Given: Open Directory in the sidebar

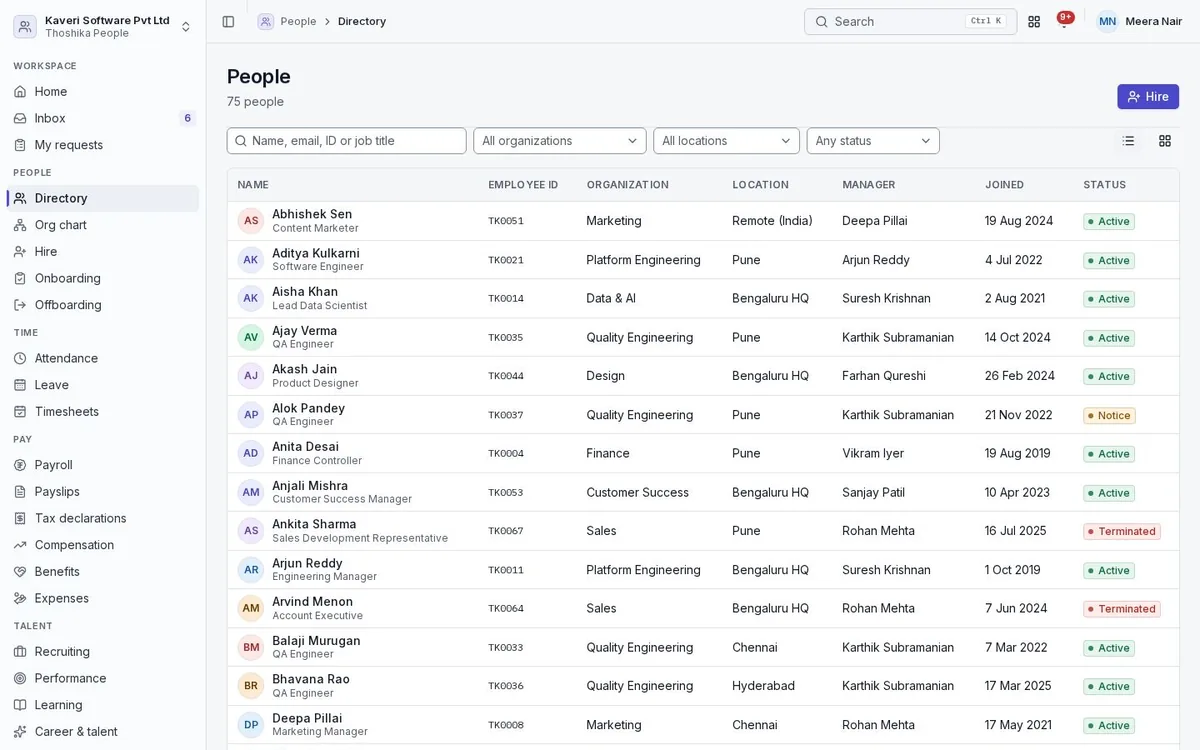Looking at the screenshot, I should tap(103, 198).
